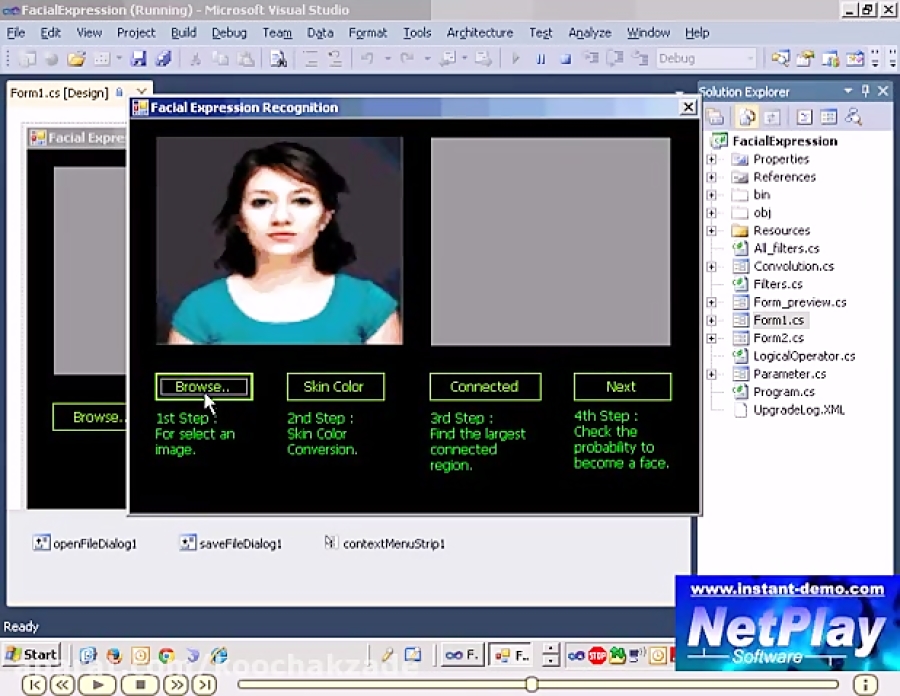Toggle auto-hide pin on Solution Explorer
Viewport: 900px width, 696px height.
click(x=864, y=91)
